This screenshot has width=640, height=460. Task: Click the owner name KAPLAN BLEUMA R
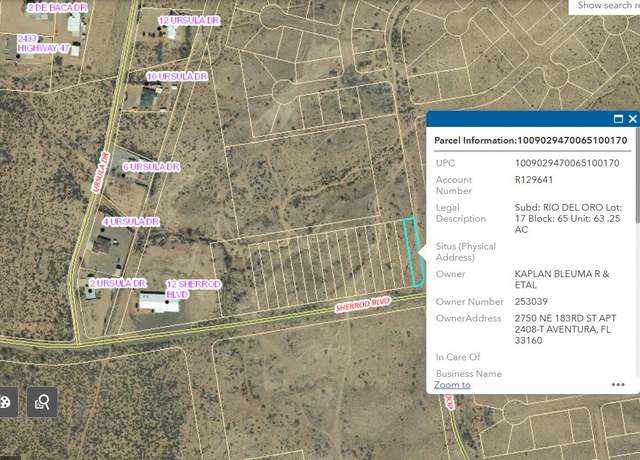pos(562,279)
